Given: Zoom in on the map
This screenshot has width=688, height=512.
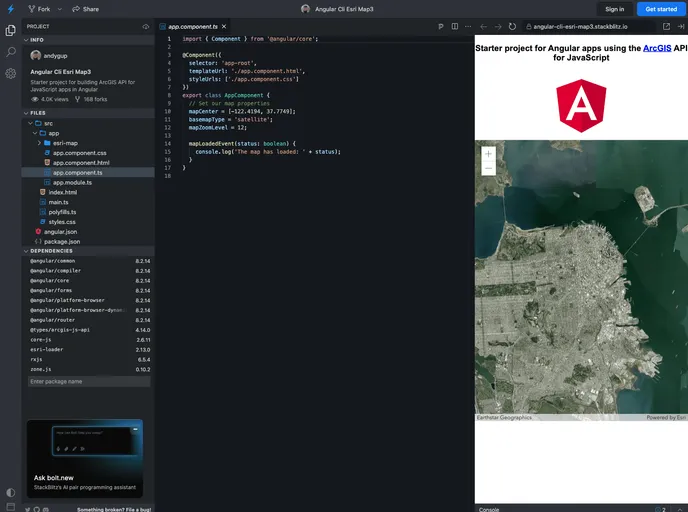Looking at the screenshot, I should pyautogui.click(x=488, y=154).
